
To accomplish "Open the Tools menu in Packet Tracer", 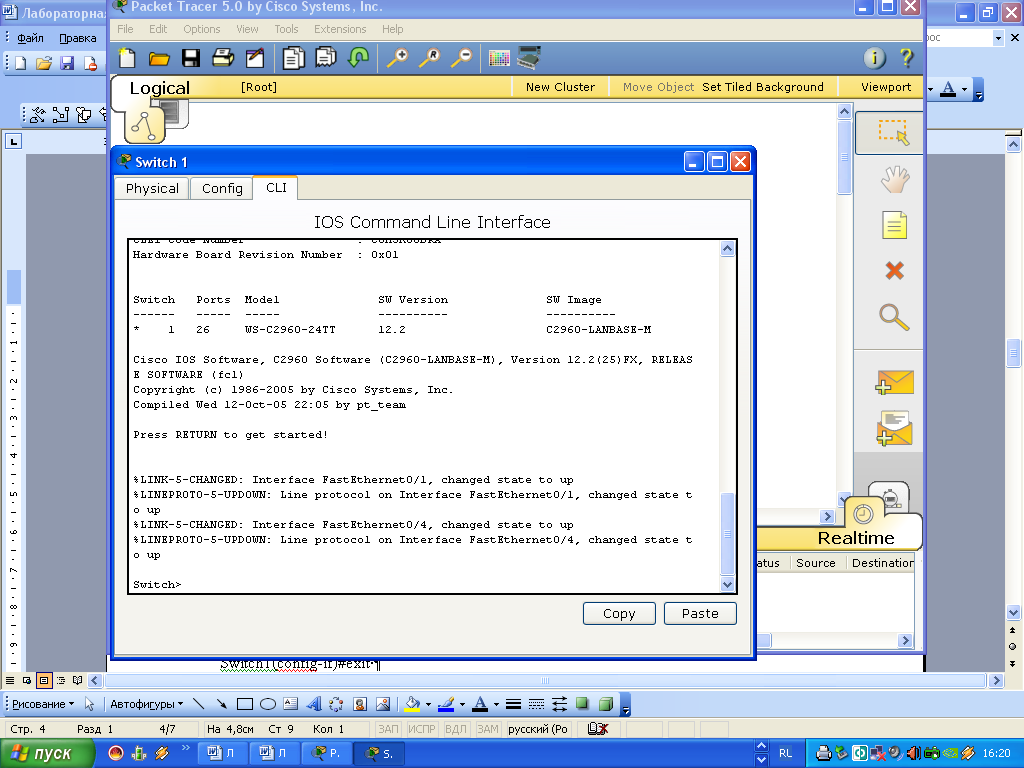I will pyautogui.click(x=286, y=29).
